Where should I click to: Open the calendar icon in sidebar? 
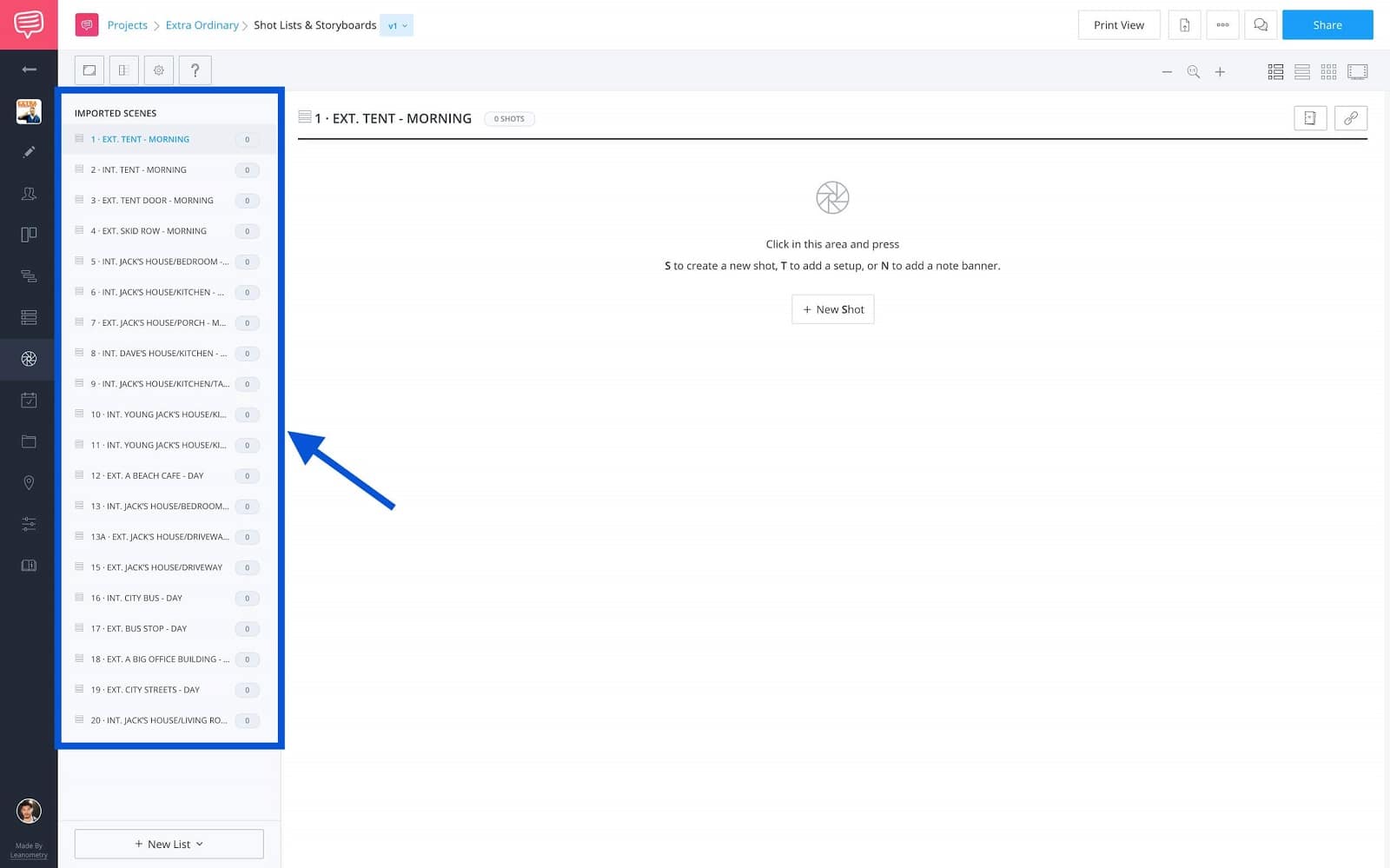click(29, 401)
